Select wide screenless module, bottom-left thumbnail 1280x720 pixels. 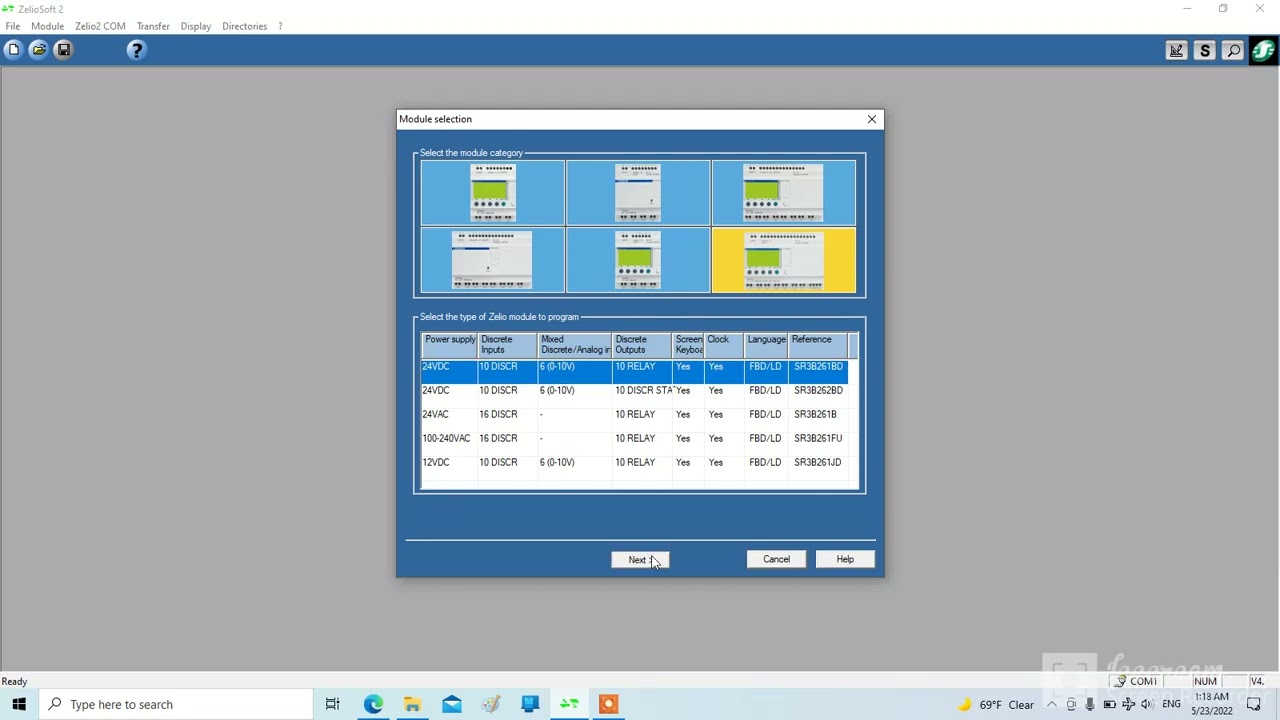click(x=493, y=260)
